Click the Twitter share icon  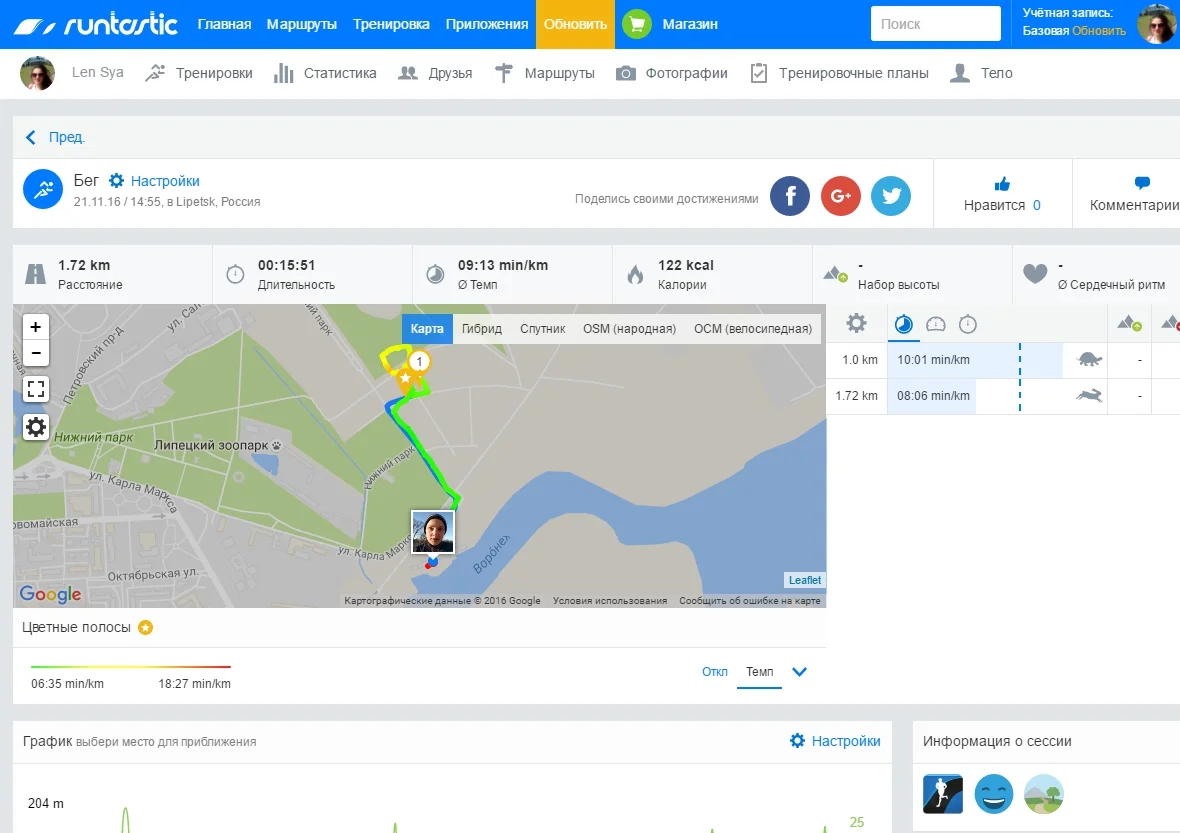tap(890, 196)
